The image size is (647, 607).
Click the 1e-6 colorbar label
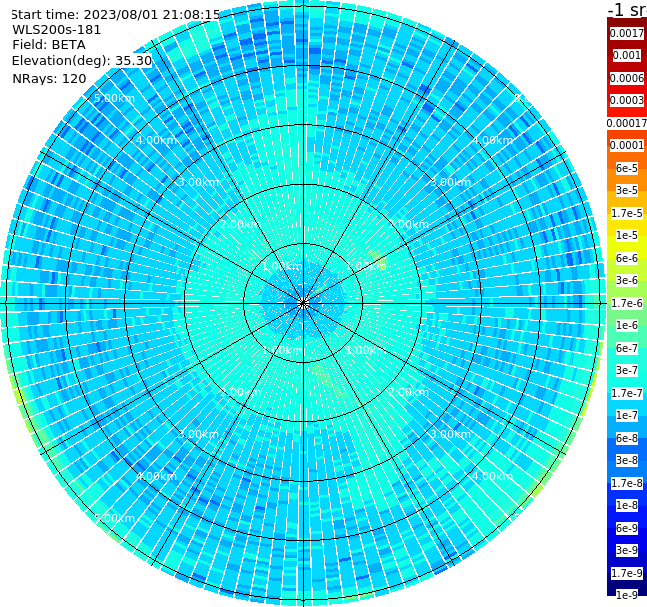[x=627, y=325]
